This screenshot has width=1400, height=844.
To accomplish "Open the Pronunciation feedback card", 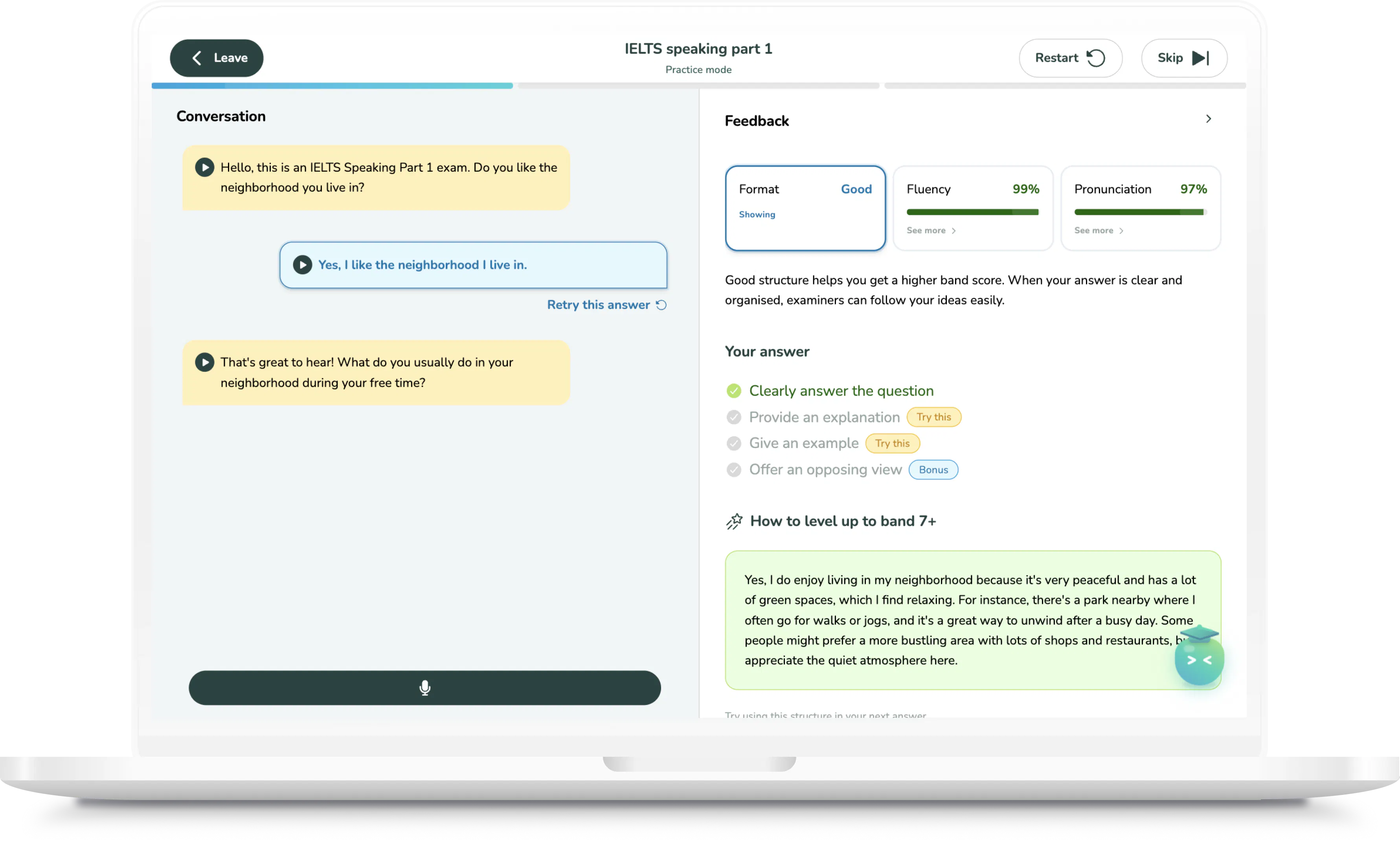I will click(1140, 208).
